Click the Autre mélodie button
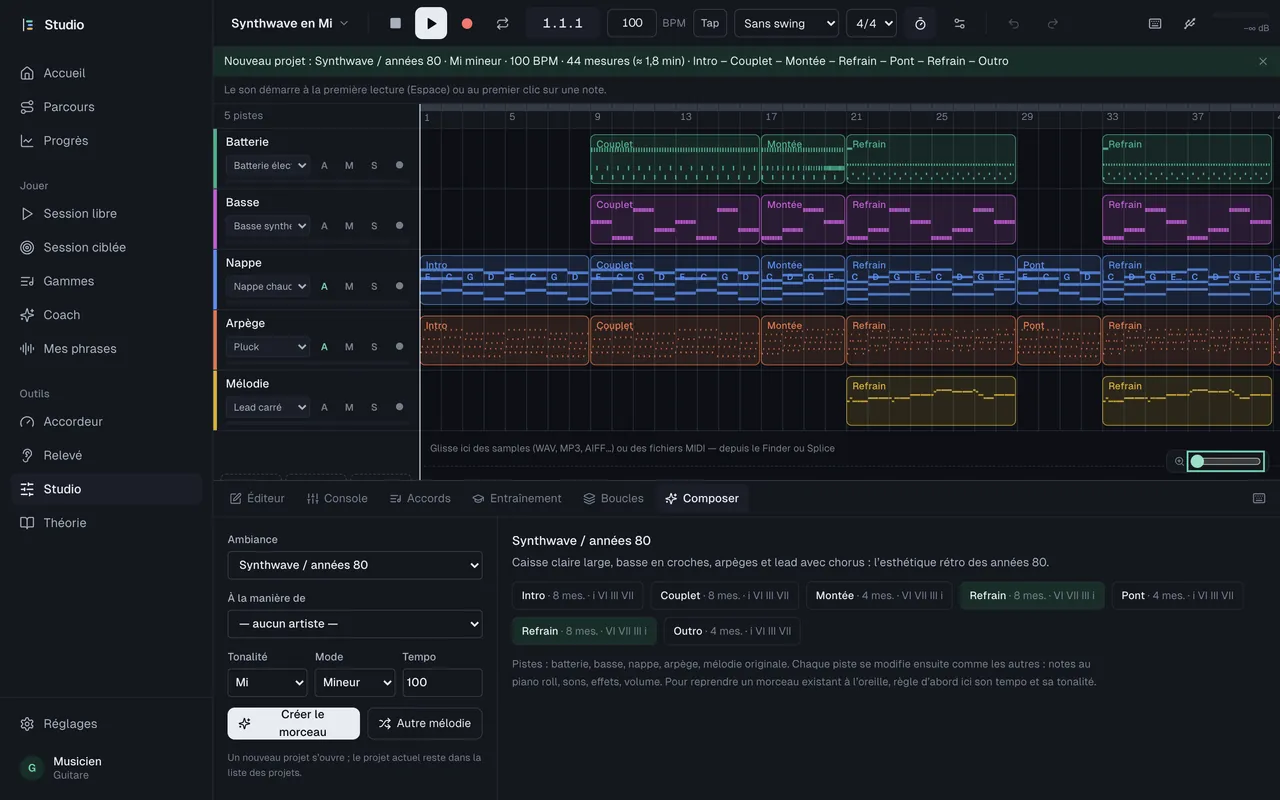Screen dimensions: 1280x800 pos(425,723)
